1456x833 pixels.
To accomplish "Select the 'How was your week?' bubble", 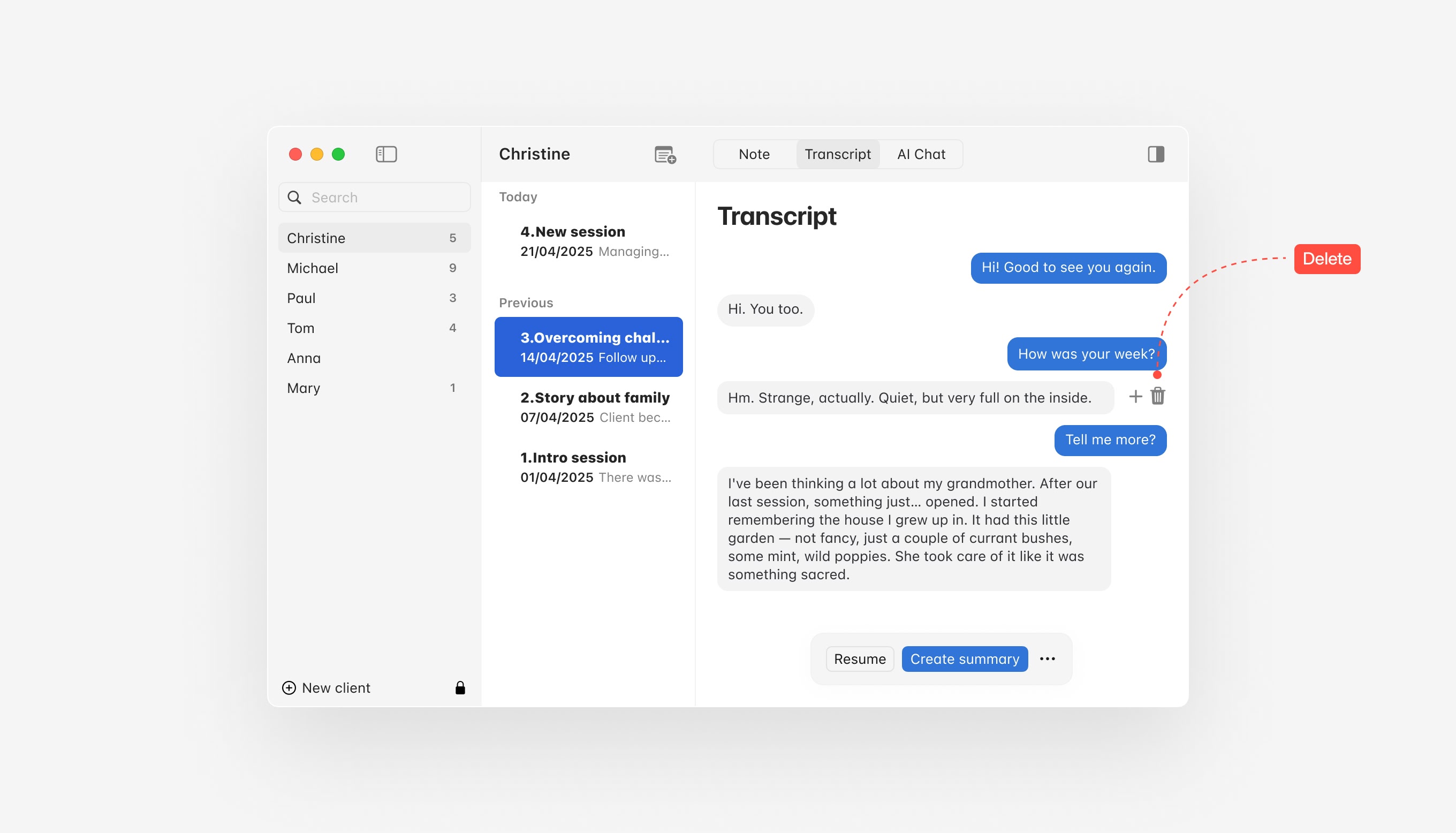I will coord(1086,353).
